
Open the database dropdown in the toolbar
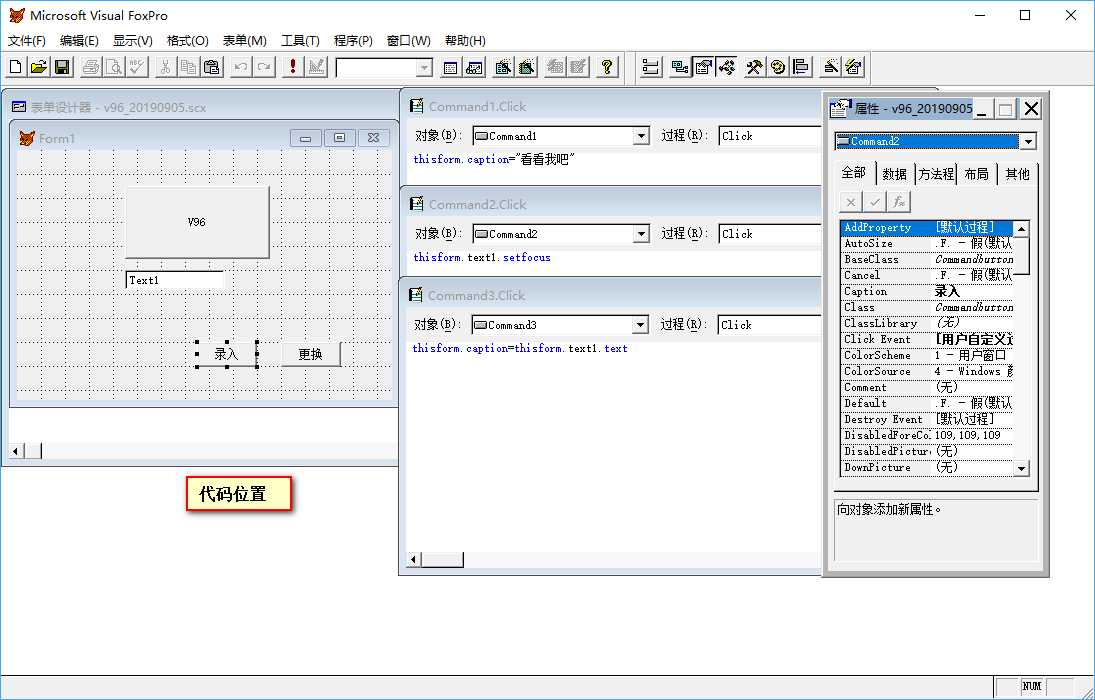424,68
